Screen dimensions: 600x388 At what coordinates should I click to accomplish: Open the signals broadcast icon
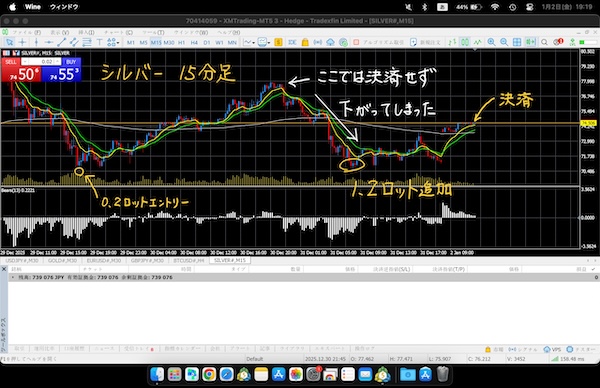pos(318,42)
